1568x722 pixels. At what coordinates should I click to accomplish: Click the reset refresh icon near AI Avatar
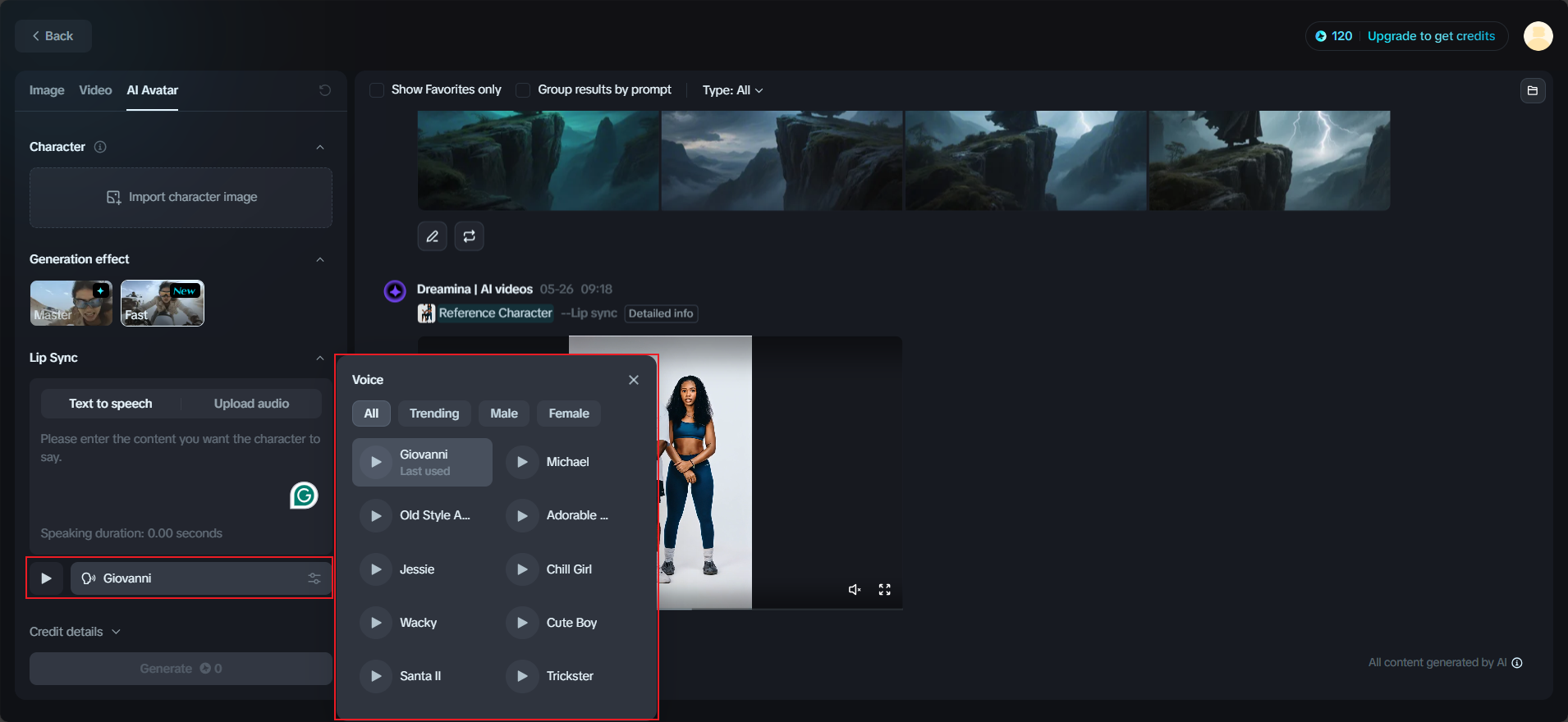325,90
